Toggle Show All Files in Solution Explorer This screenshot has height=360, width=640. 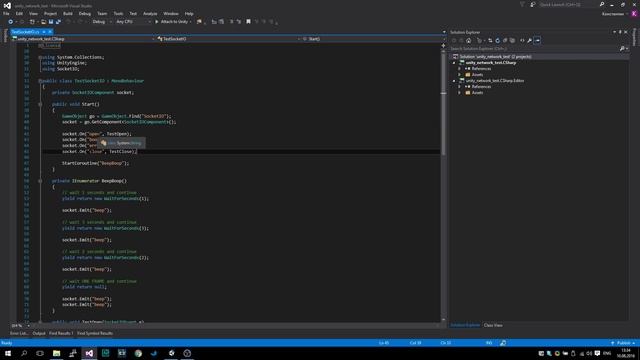pos(512,40)
